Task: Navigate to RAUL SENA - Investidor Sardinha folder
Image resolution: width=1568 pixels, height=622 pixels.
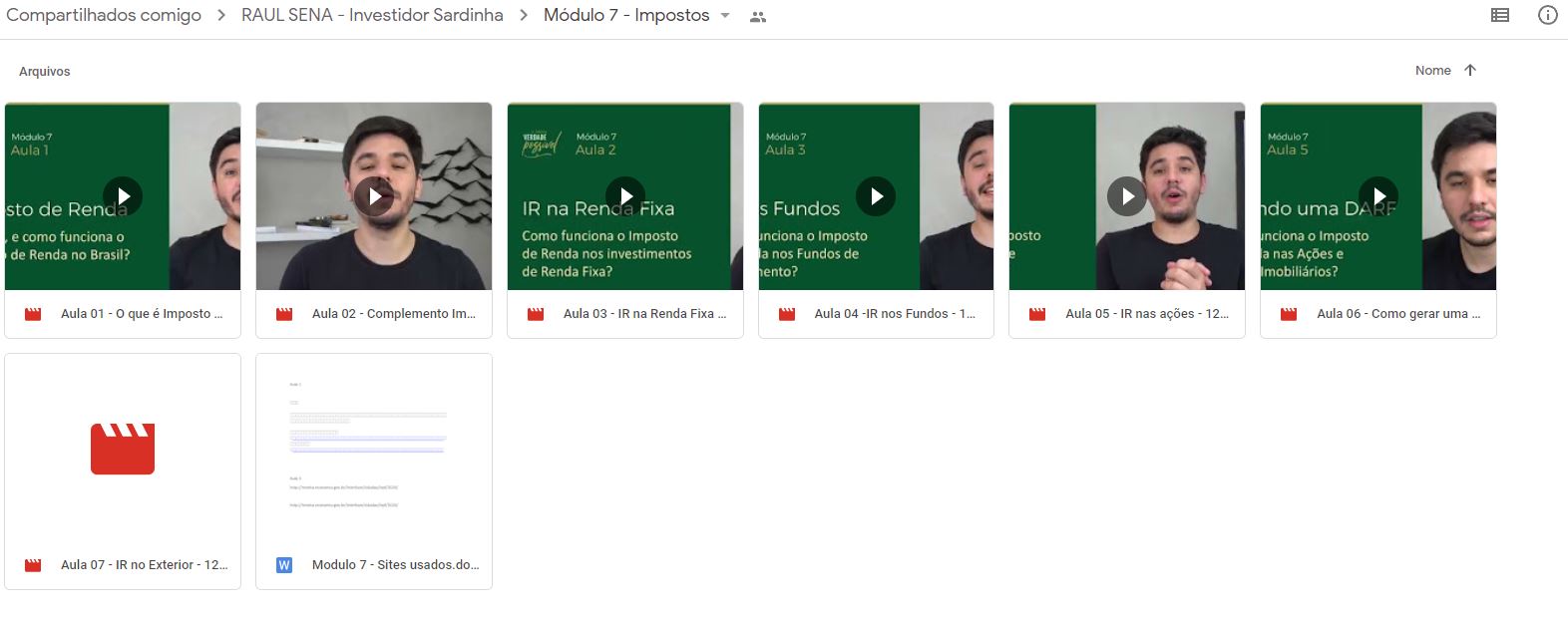Action: click(x=372, y=15)
